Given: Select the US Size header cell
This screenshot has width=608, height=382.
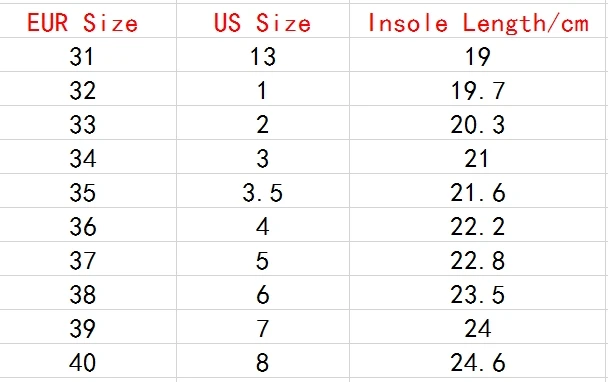Looking at the screenshot, I should point(263,21).
